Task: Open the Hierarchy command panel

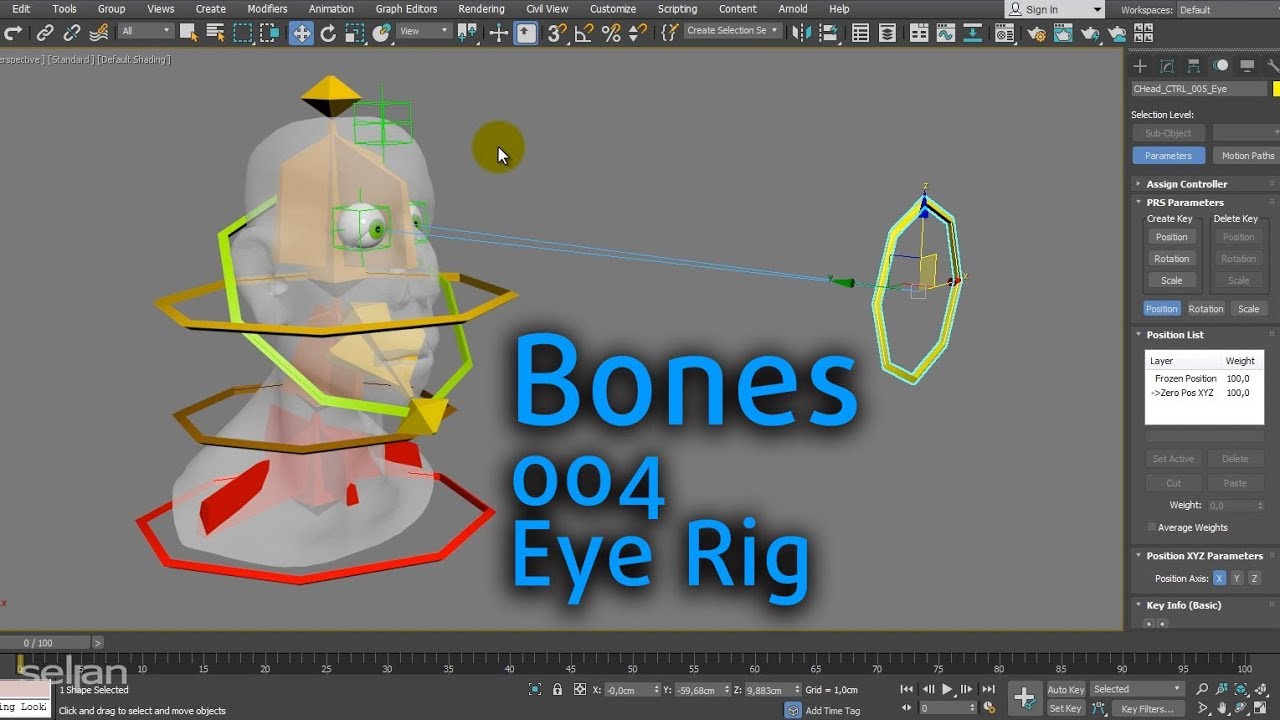Action: pyautogui.click(x=1194, y=66)
